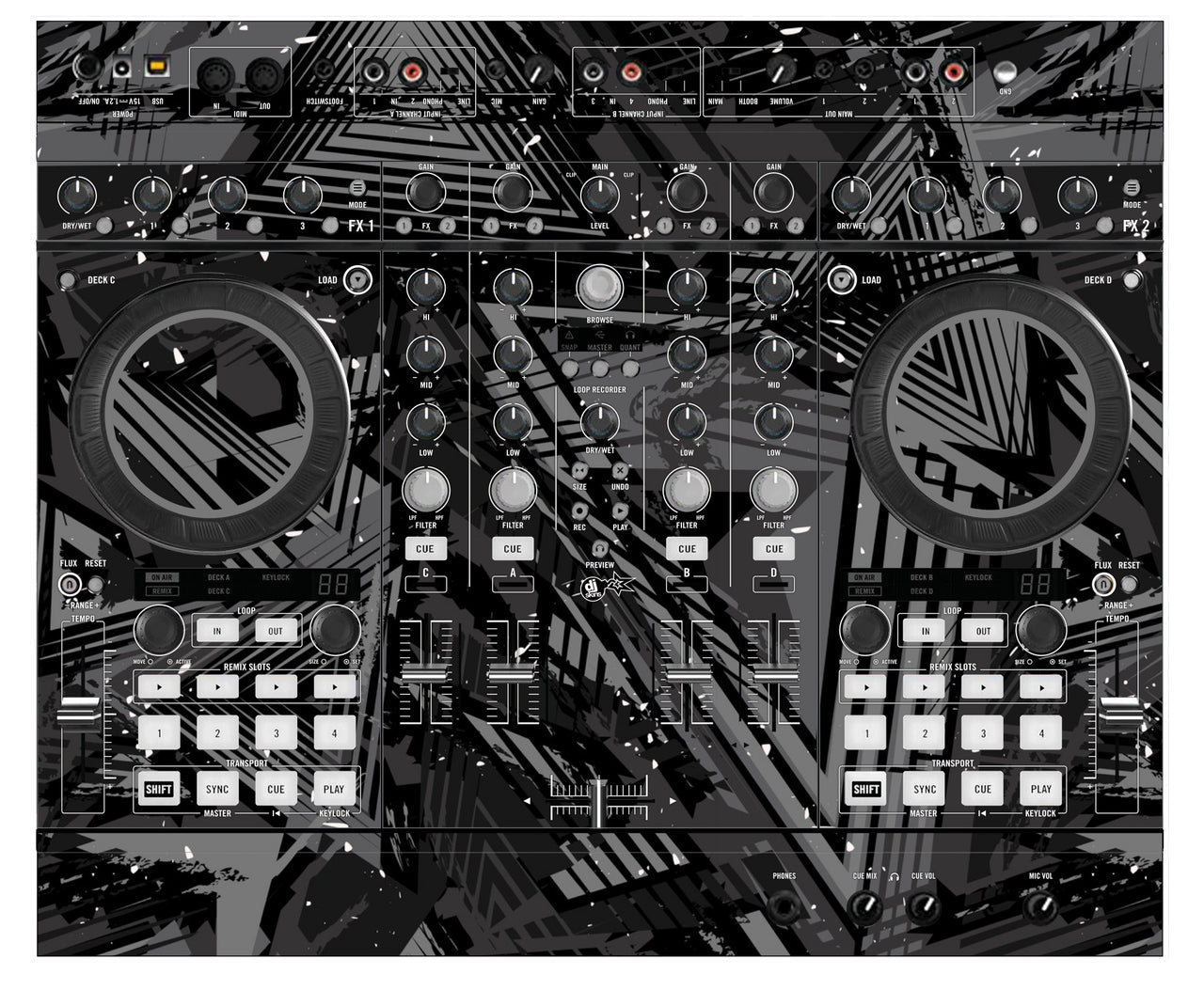This screenshot has height=990, width=1204.
Task: Click the LOAD arrow for Deck D
Action: (840, 278)
